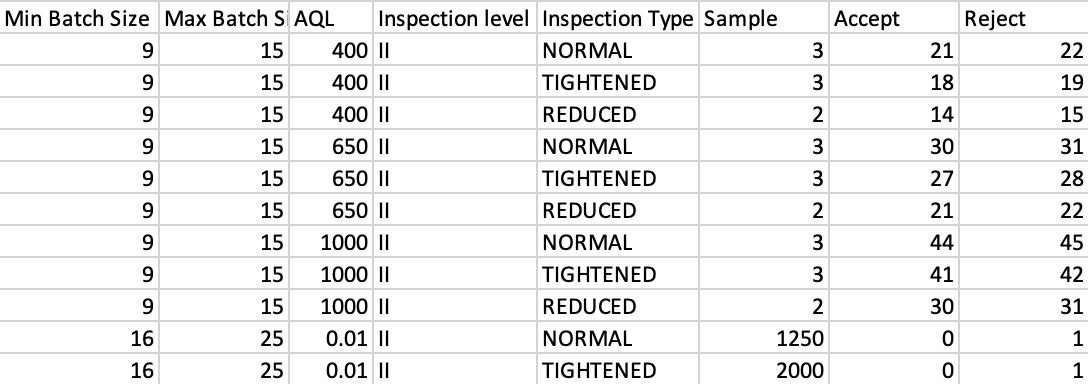Select the Reject column header cell
This screenshot has height=384, width=1088.
click(x=1024, y=18)
